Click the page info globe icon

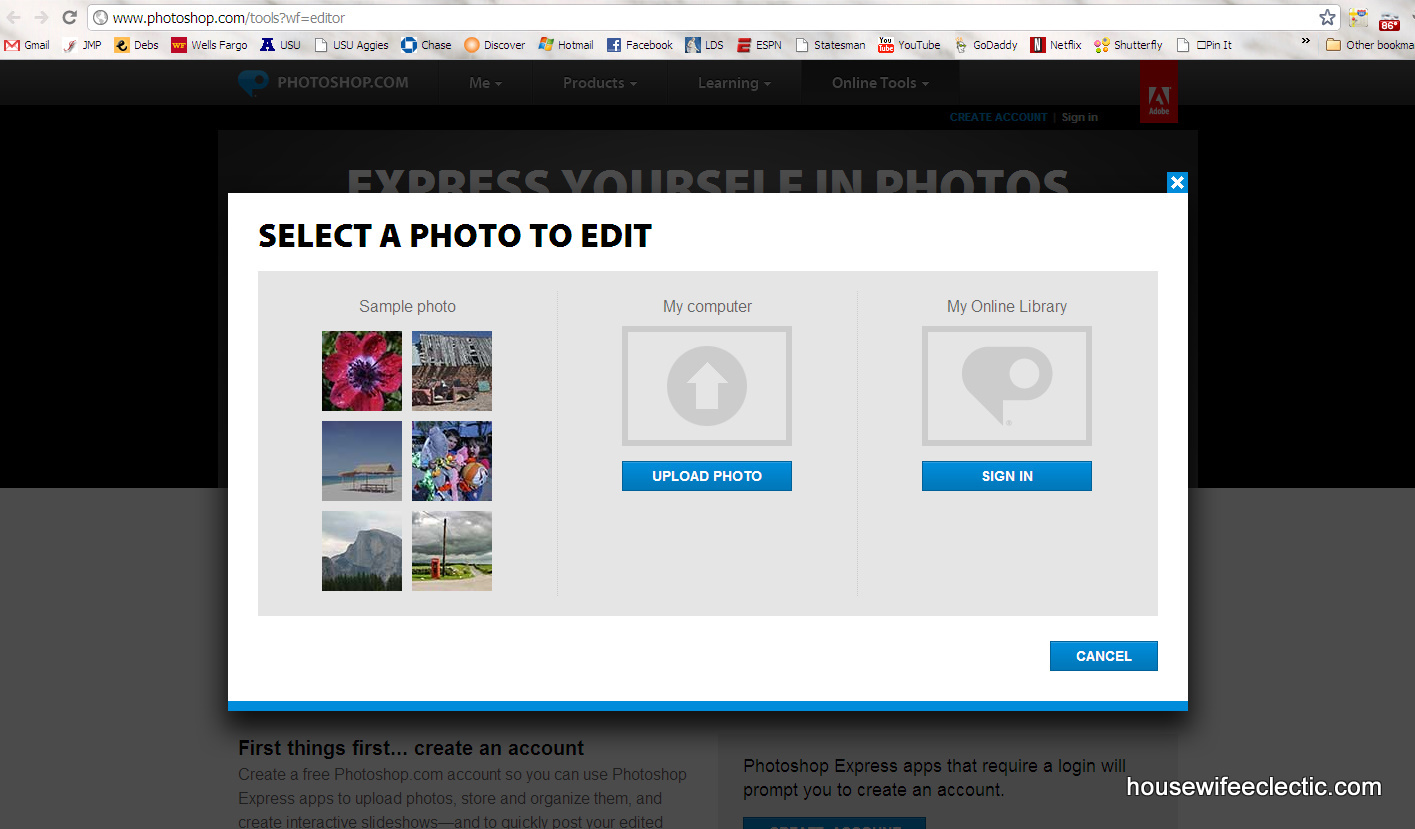pos(101,17)
